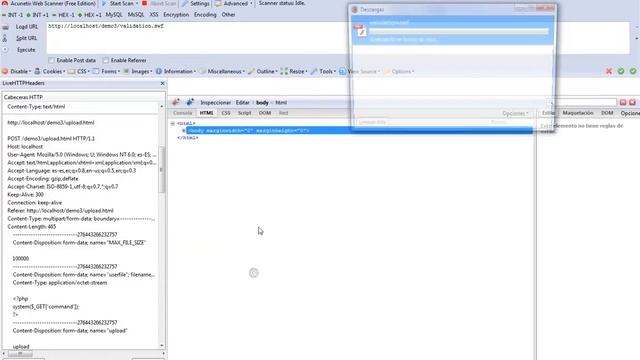Switch to the Firebug Consola tab
The height and width of the screenshot is (360, 640).
[x=182, y=113]
